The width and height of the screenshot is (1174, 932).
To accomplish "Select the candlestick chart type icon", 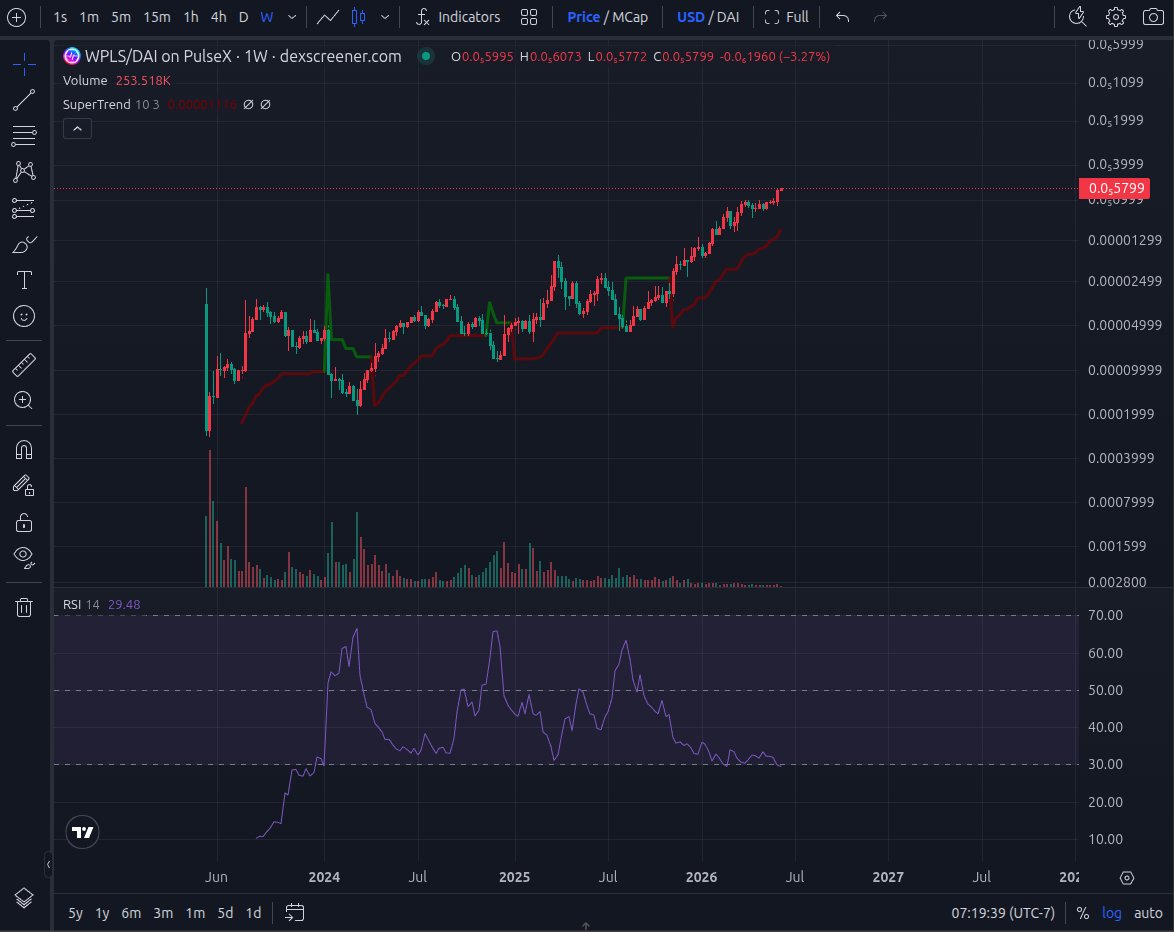I will [x=359, y=16].
